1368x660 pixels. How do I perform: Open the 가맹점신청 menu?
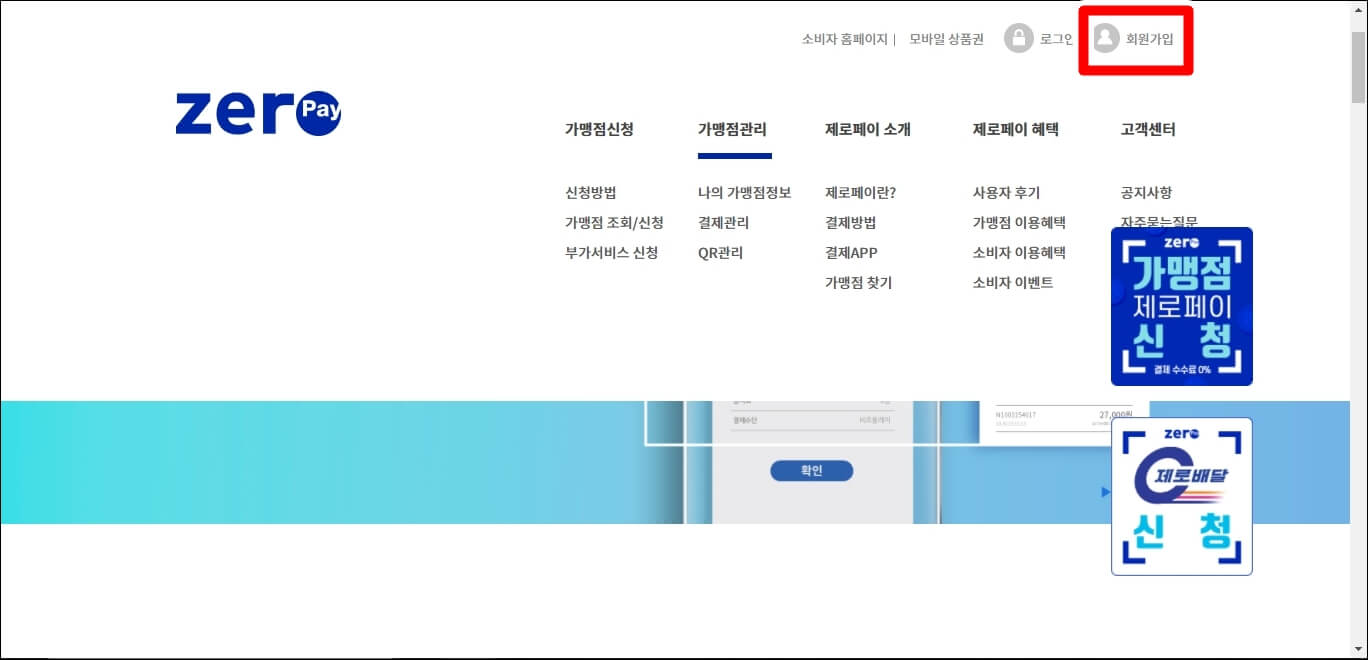click(599, 129)
